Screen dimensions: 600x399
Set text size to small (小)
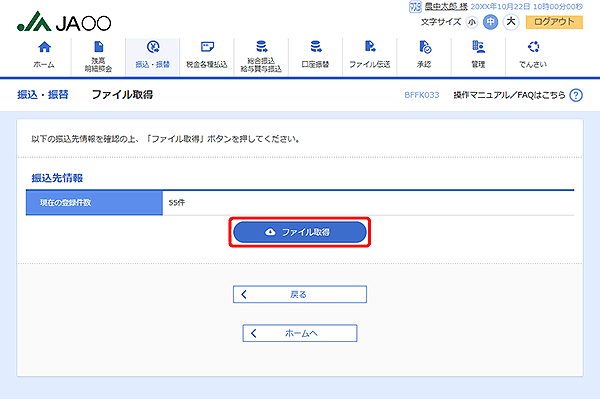[x=471, y=22]
